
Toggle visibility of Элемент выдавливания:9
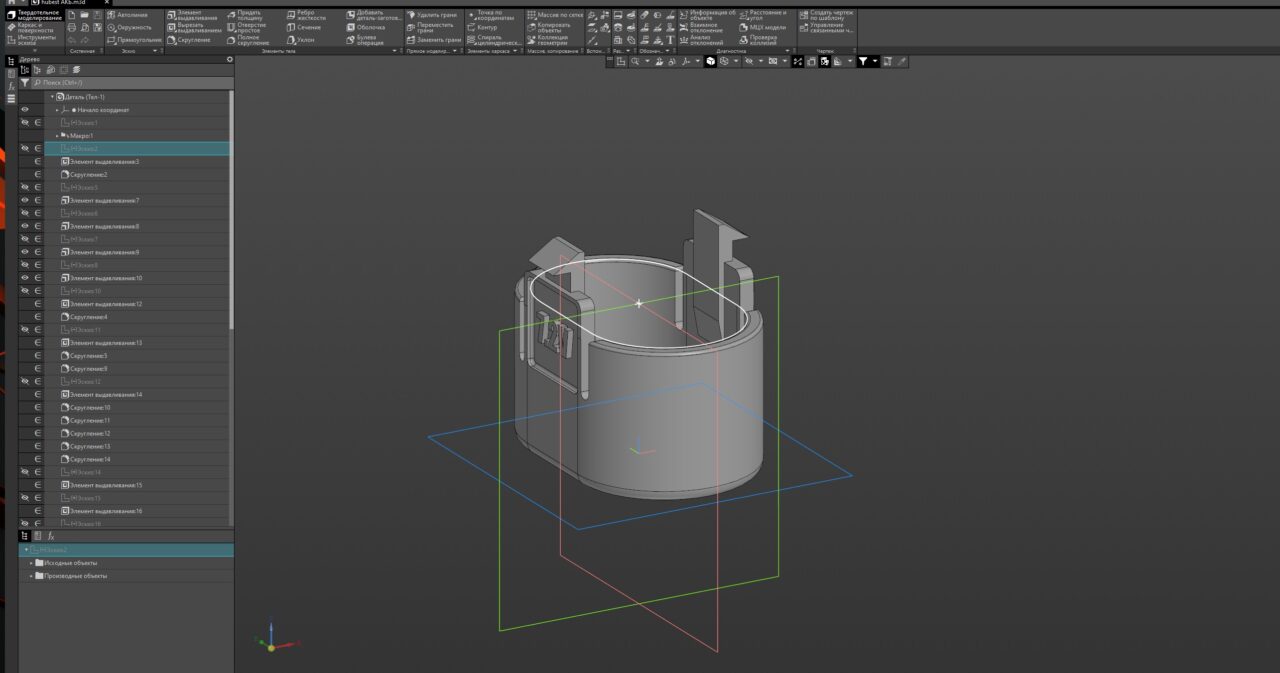click(25, 252)
